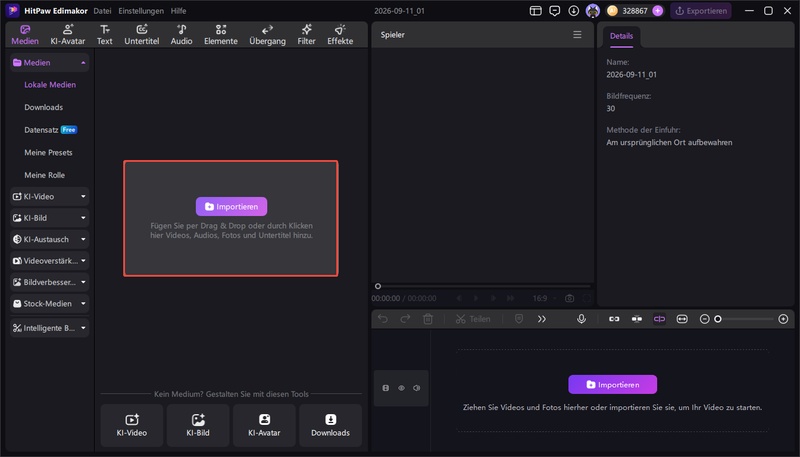Adjust the timeline zoom slider handle
The image size is (800, 457).
718,319
